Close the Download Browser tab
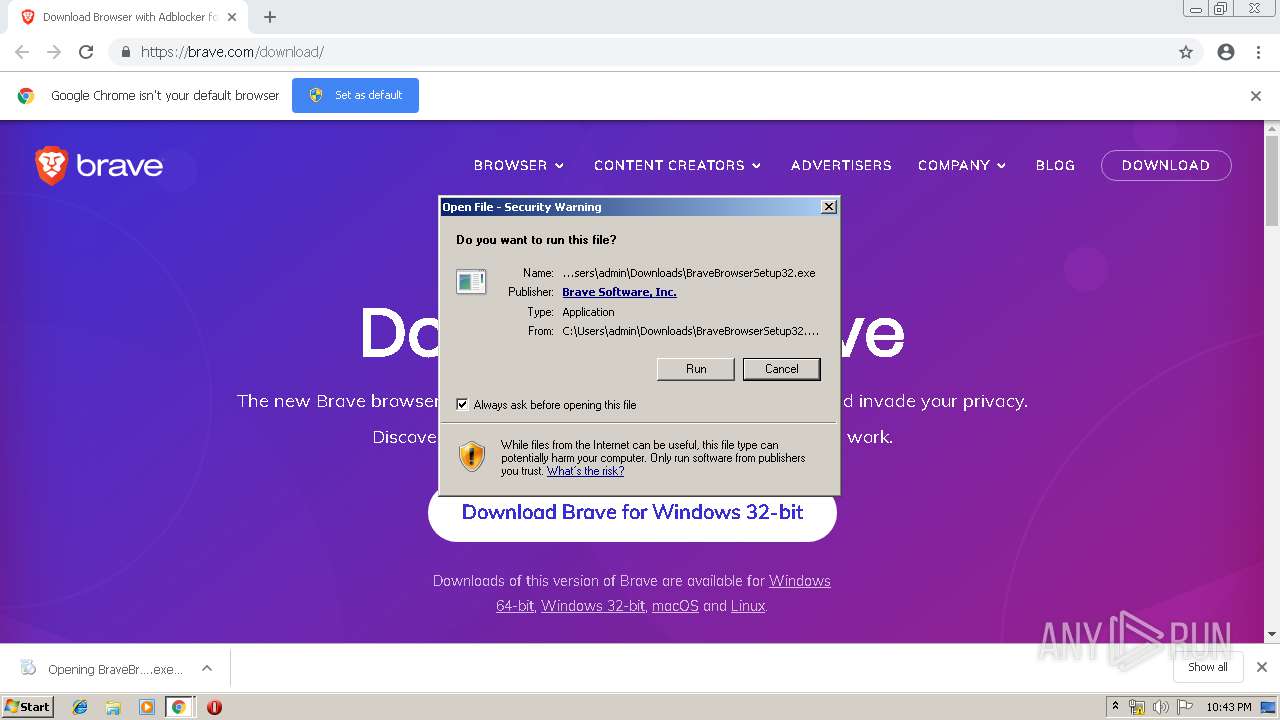The width and height of the screenshot is (1280, 720). (232, 17)
